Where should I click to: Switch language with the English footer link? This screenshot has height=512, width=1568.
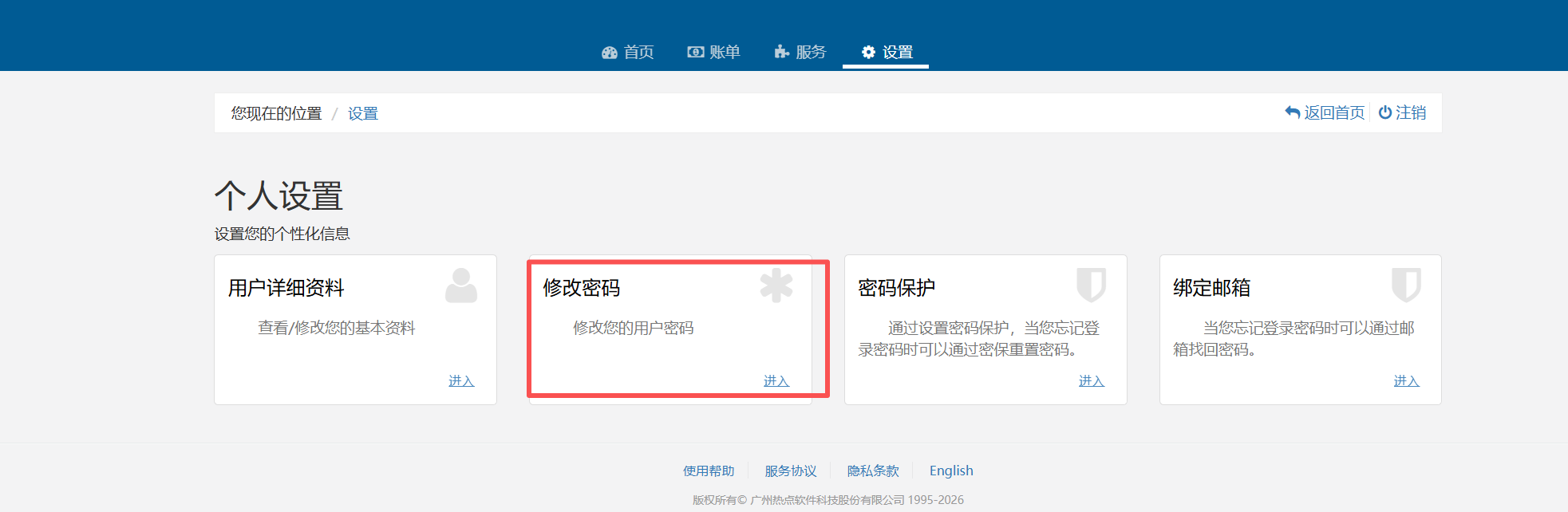pyautogui.click(x=951, y=471)
